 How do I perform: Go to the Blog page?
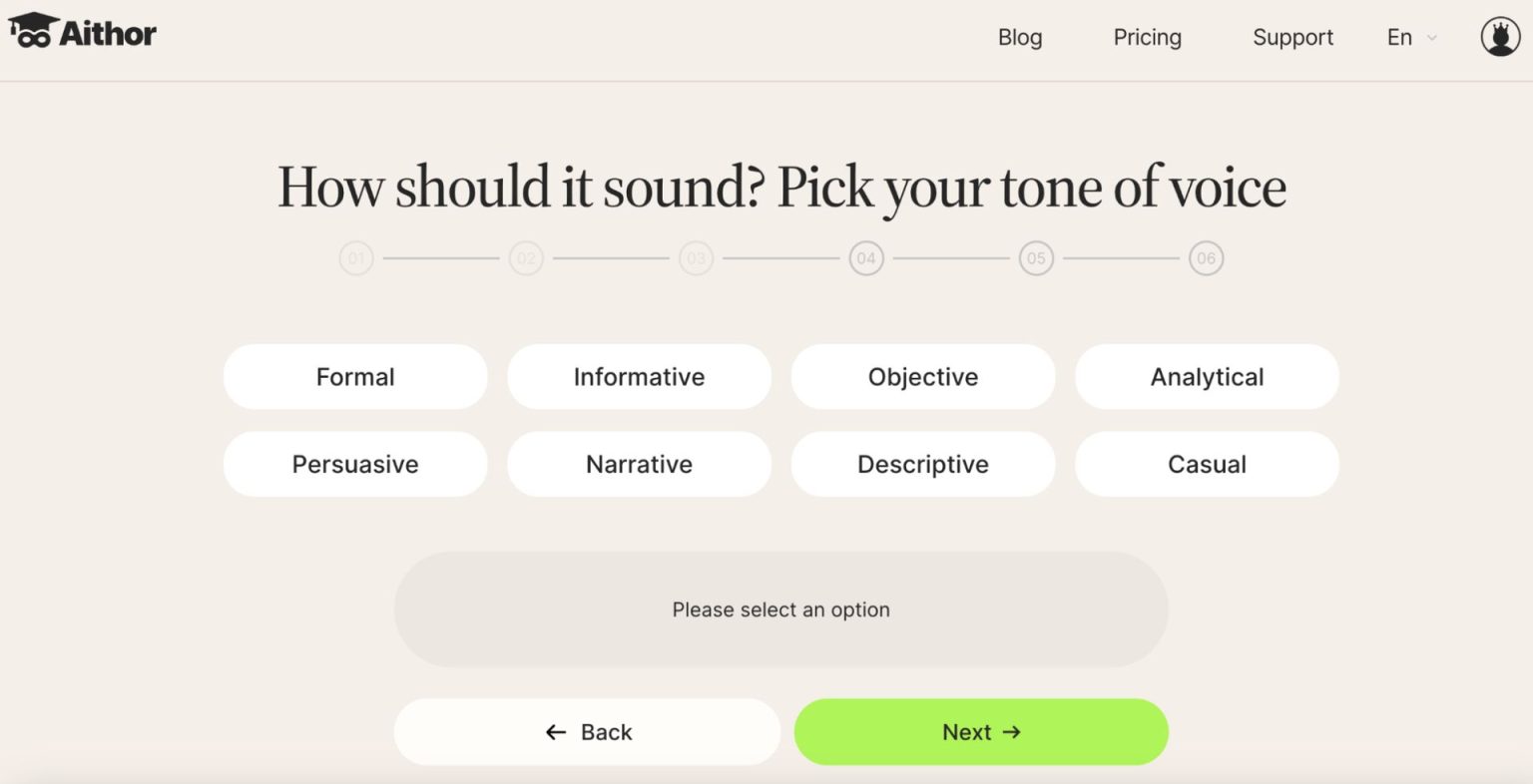point(1020,38)
